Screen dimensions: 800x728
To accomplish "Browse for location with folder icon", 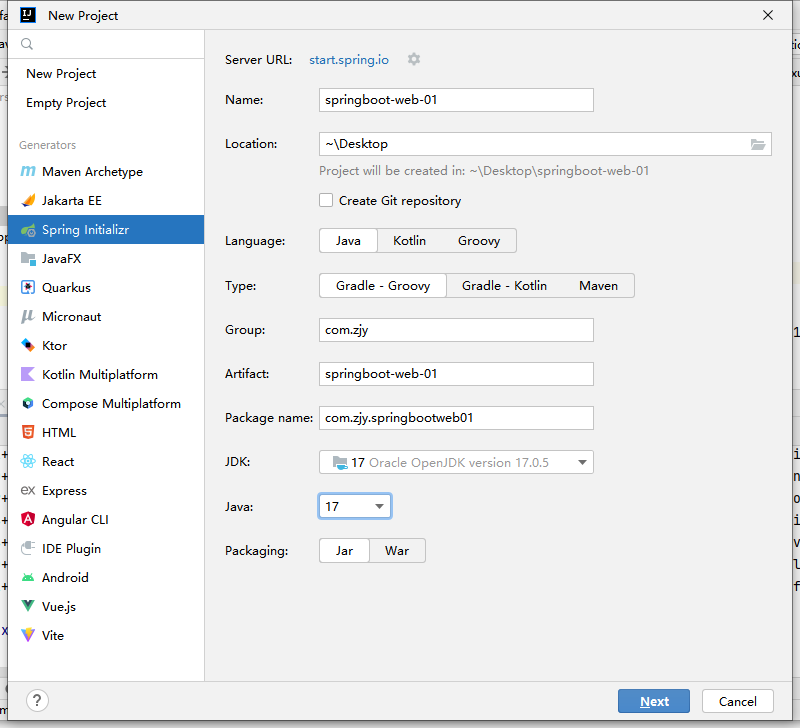I will click(x=758, y=144).
